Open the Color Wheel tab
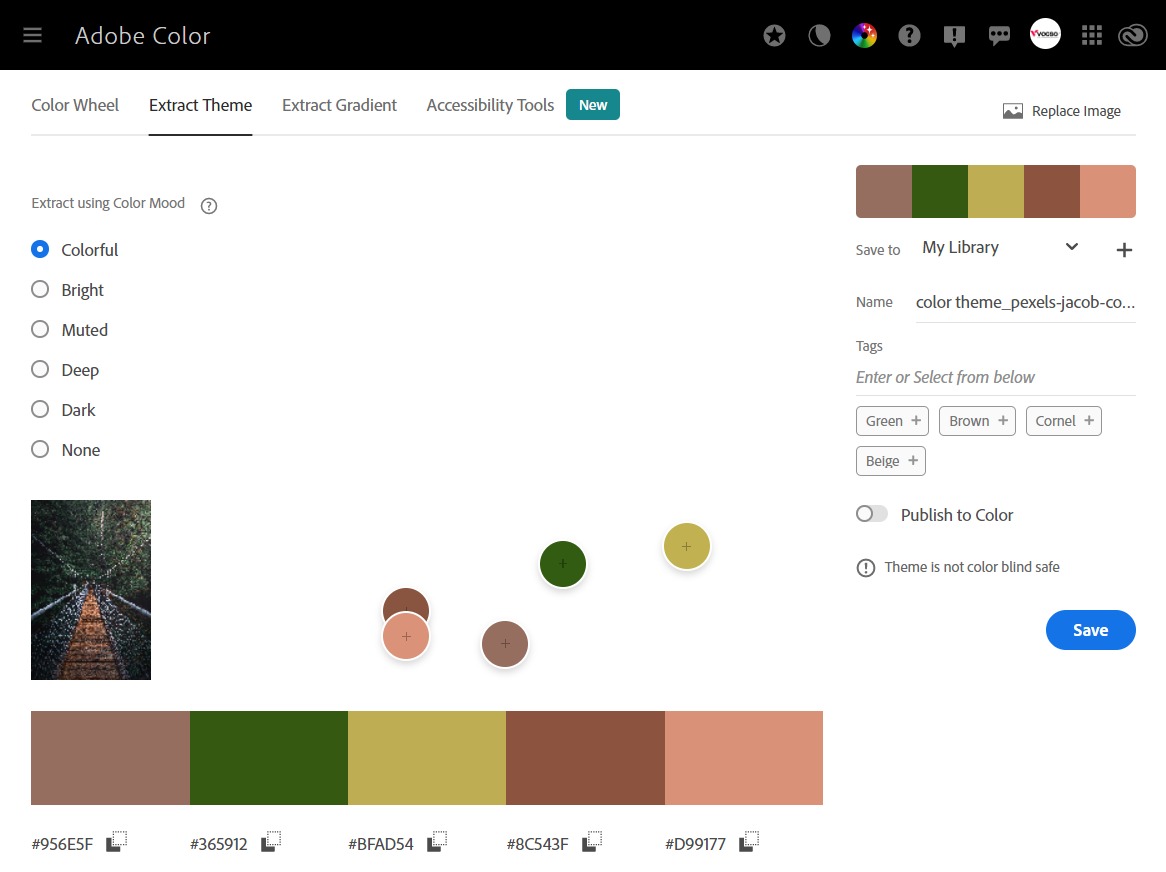 pos(75,105)
